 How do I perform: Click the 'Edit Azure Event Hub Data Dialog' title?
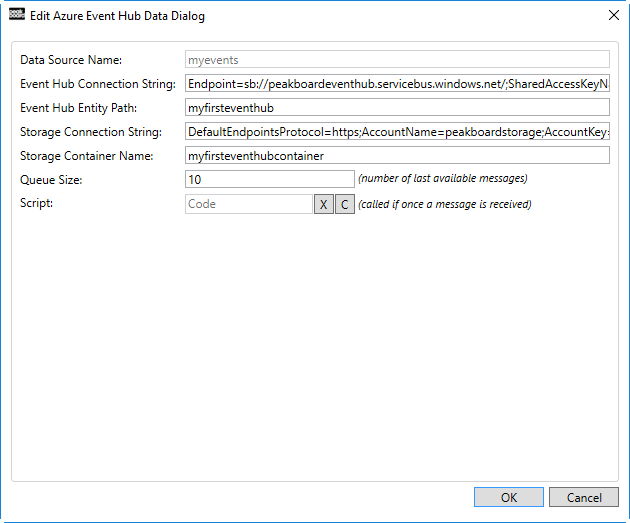[117, 16]
